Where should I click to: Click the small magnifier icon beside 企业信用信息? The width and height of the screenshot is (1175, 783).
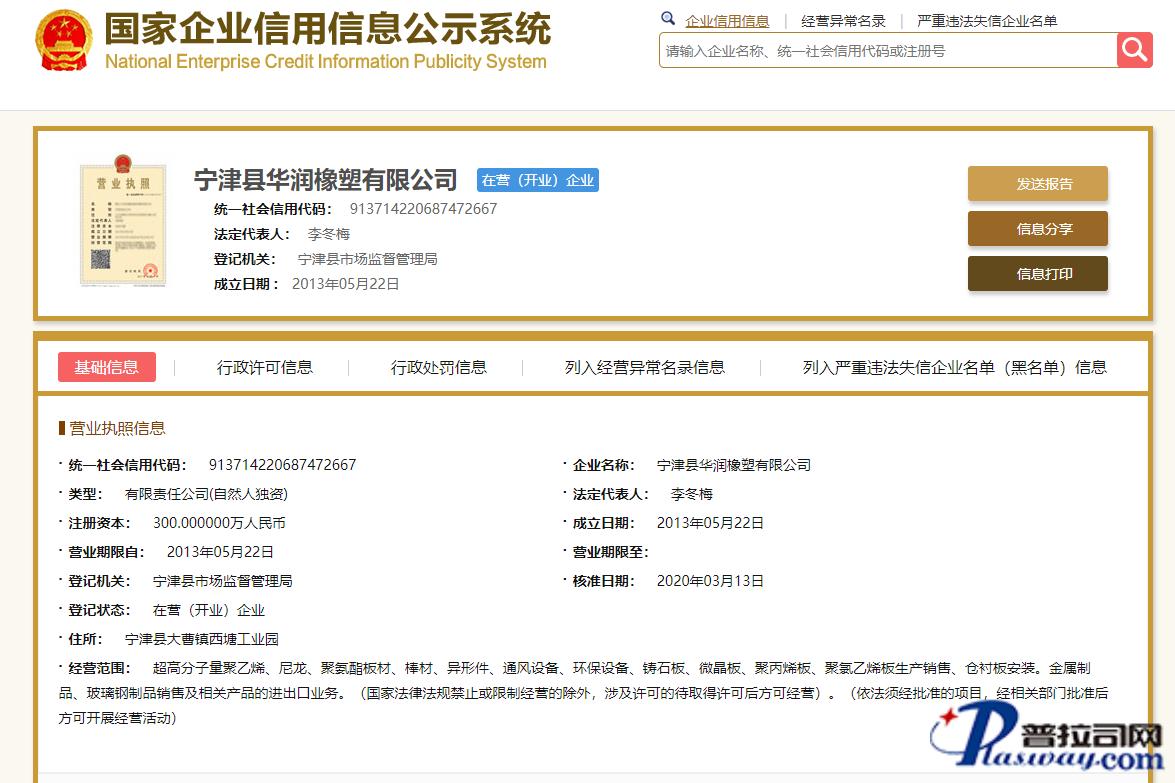(668, 19)
